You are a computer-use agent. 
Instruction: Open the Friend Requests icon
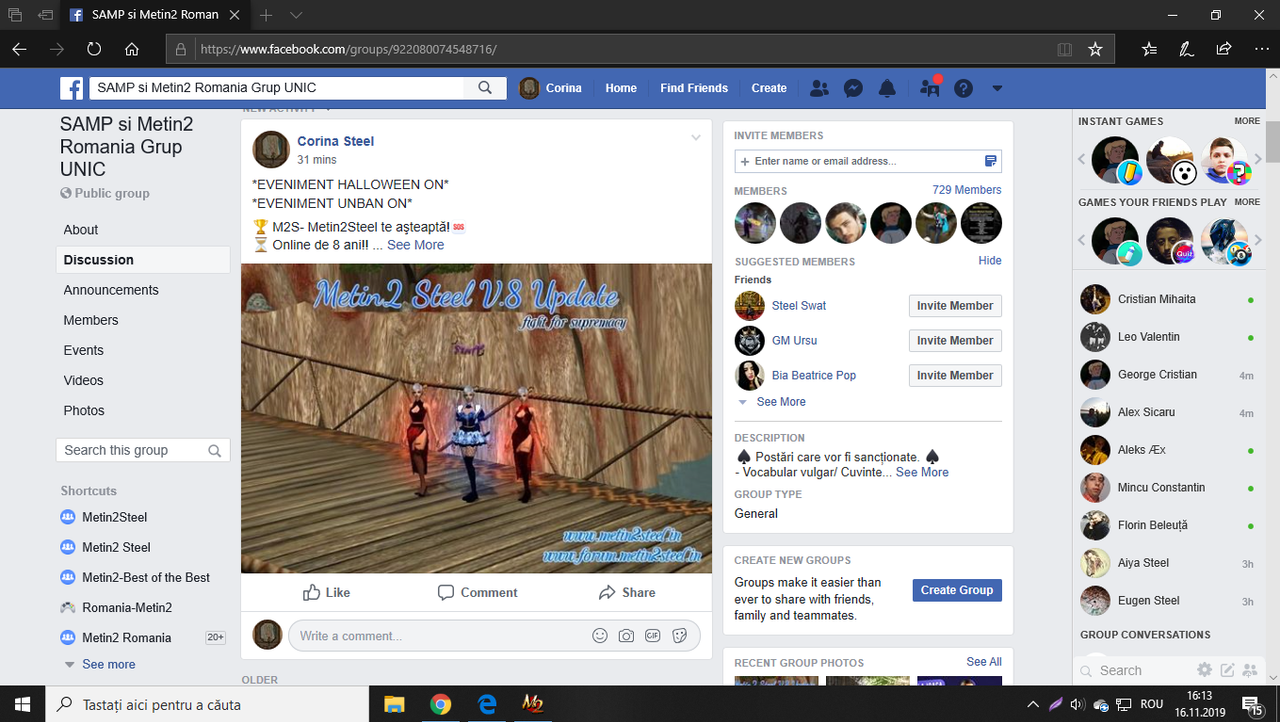click(x=819, y=88)
